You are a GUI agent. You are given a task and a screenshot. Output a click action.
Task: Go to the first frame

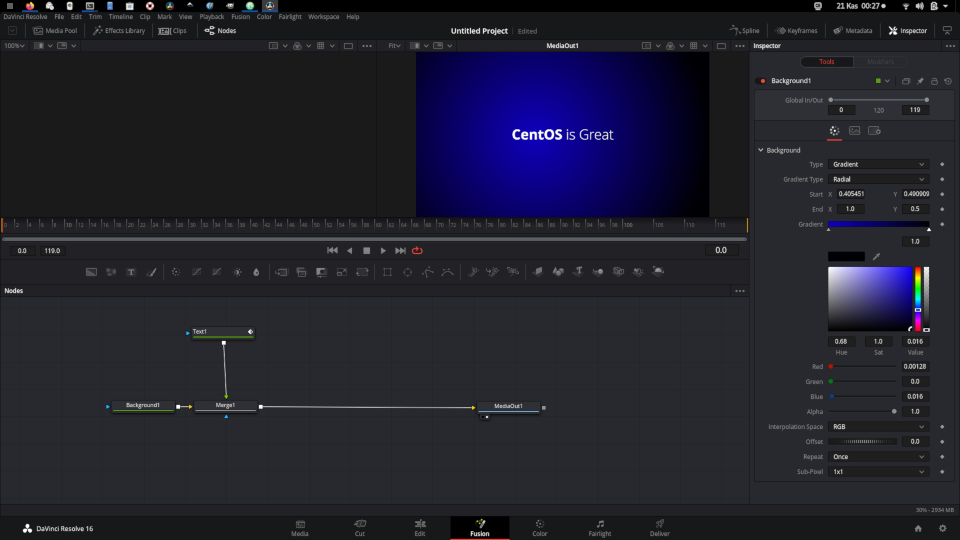tap(332, 250)
